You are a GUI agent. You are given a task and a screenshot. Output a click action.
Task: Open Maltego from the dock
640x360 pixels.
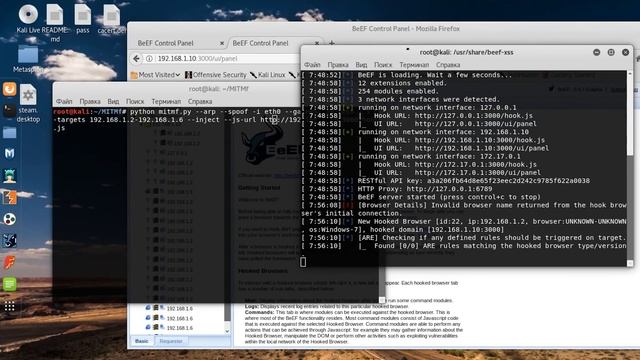tap(9, 219)
